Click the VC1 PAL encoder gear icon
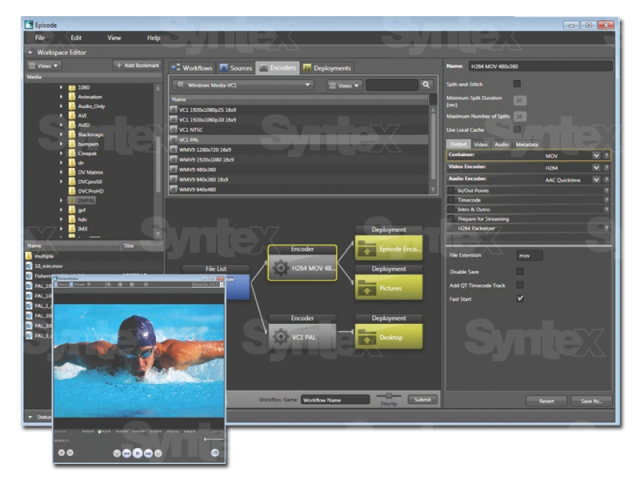 [x=284, y=337]
